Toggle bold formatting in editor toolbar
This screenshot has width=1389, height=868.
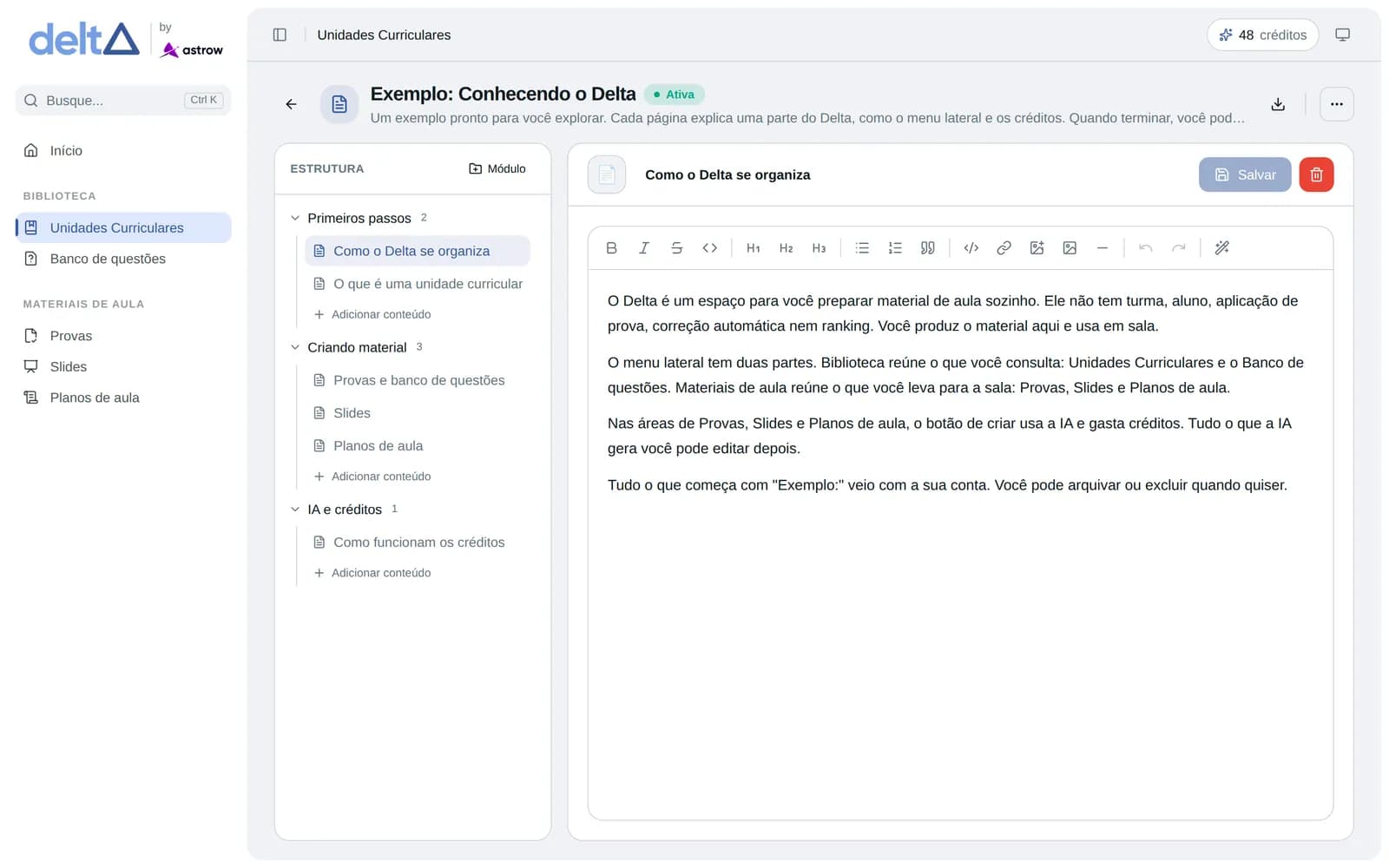(611, 248)
